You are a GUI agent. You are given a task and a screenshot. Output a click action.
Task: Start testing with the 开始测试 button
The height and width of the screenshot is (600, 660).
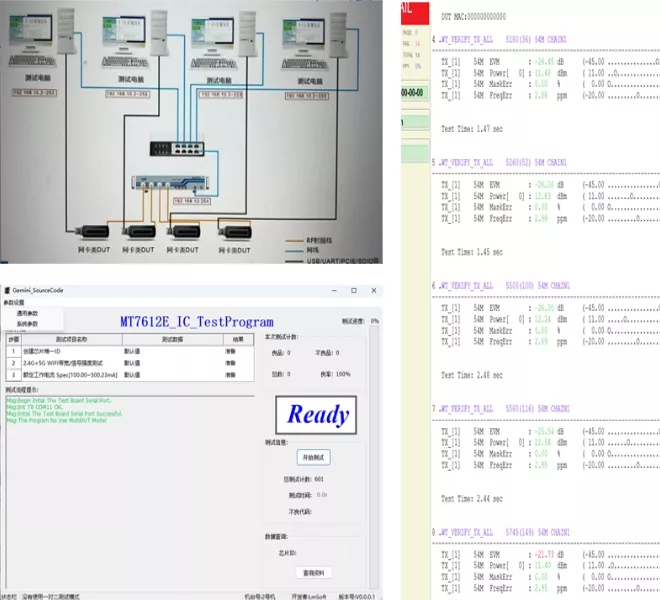click(314, 457)
